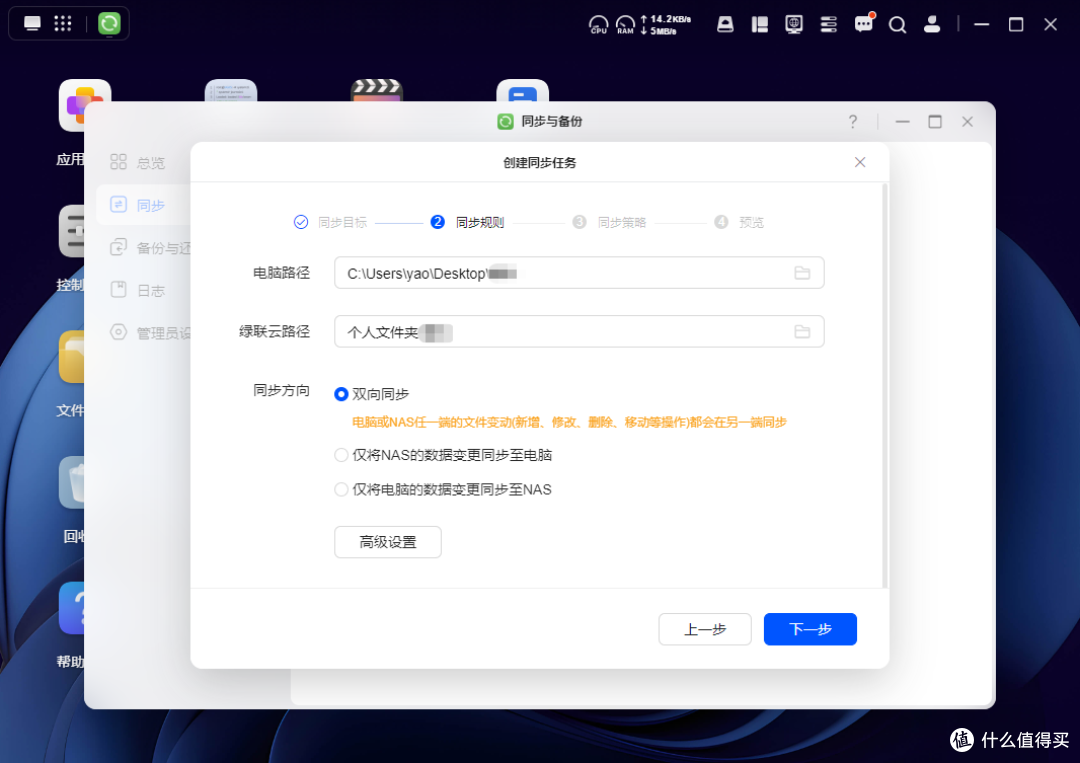Select step 4 预览

click(739, 222)
